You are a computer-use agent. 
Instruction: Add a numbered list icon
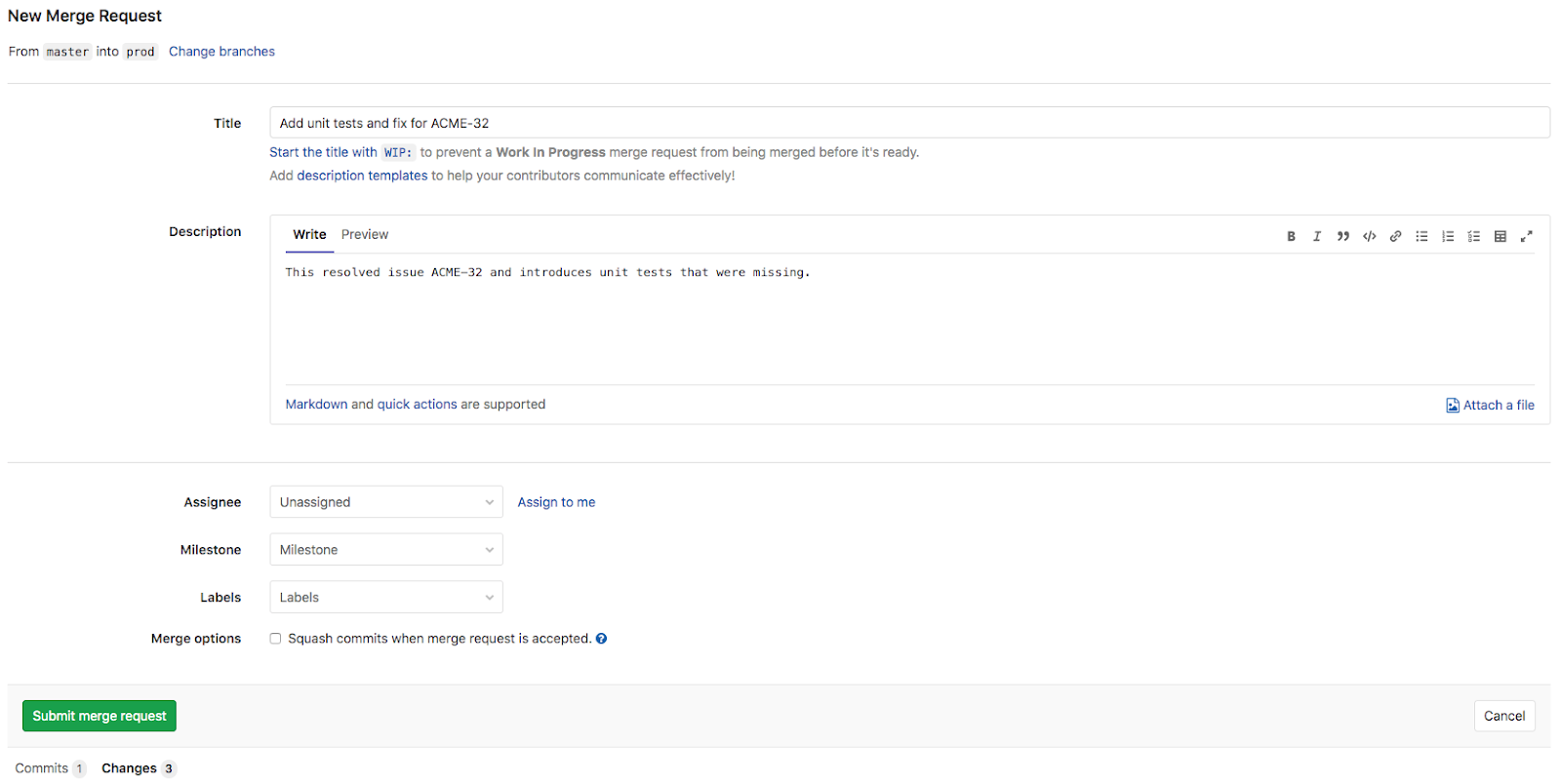[1448, 236]
